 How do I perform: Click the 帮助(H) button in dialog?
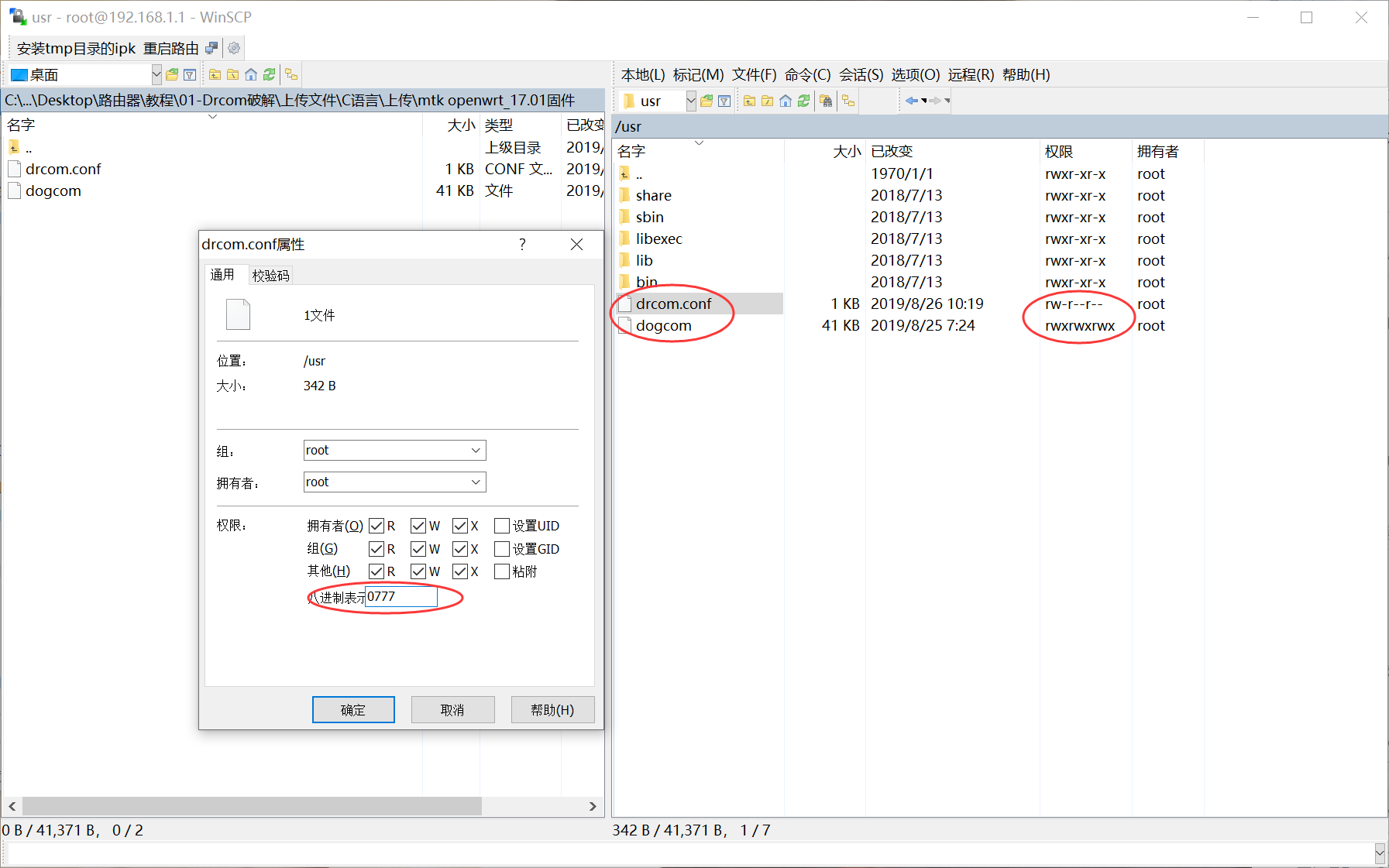[552, 710]
